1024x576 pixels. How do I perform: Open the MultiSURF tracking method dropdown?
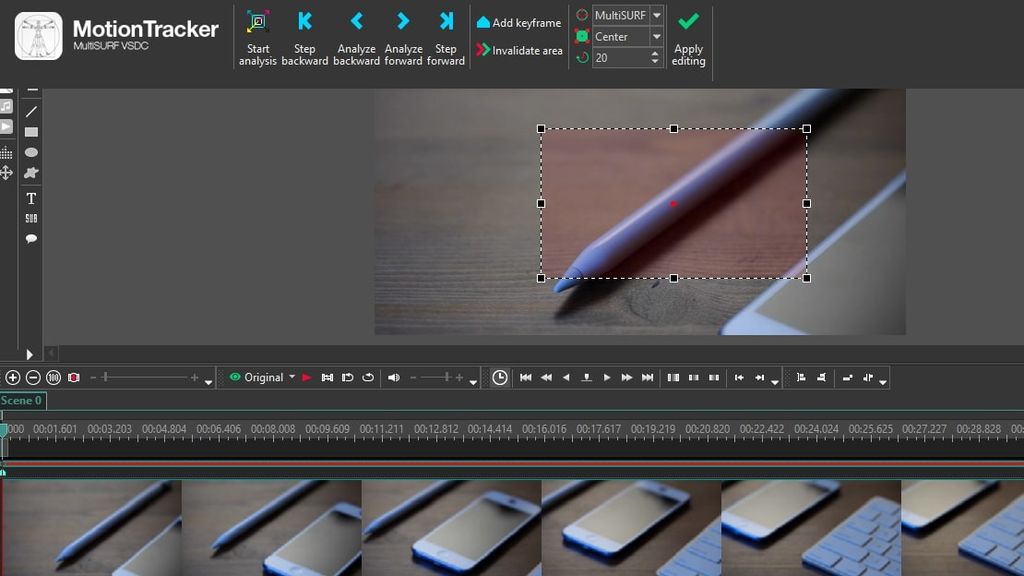point(656,15)
